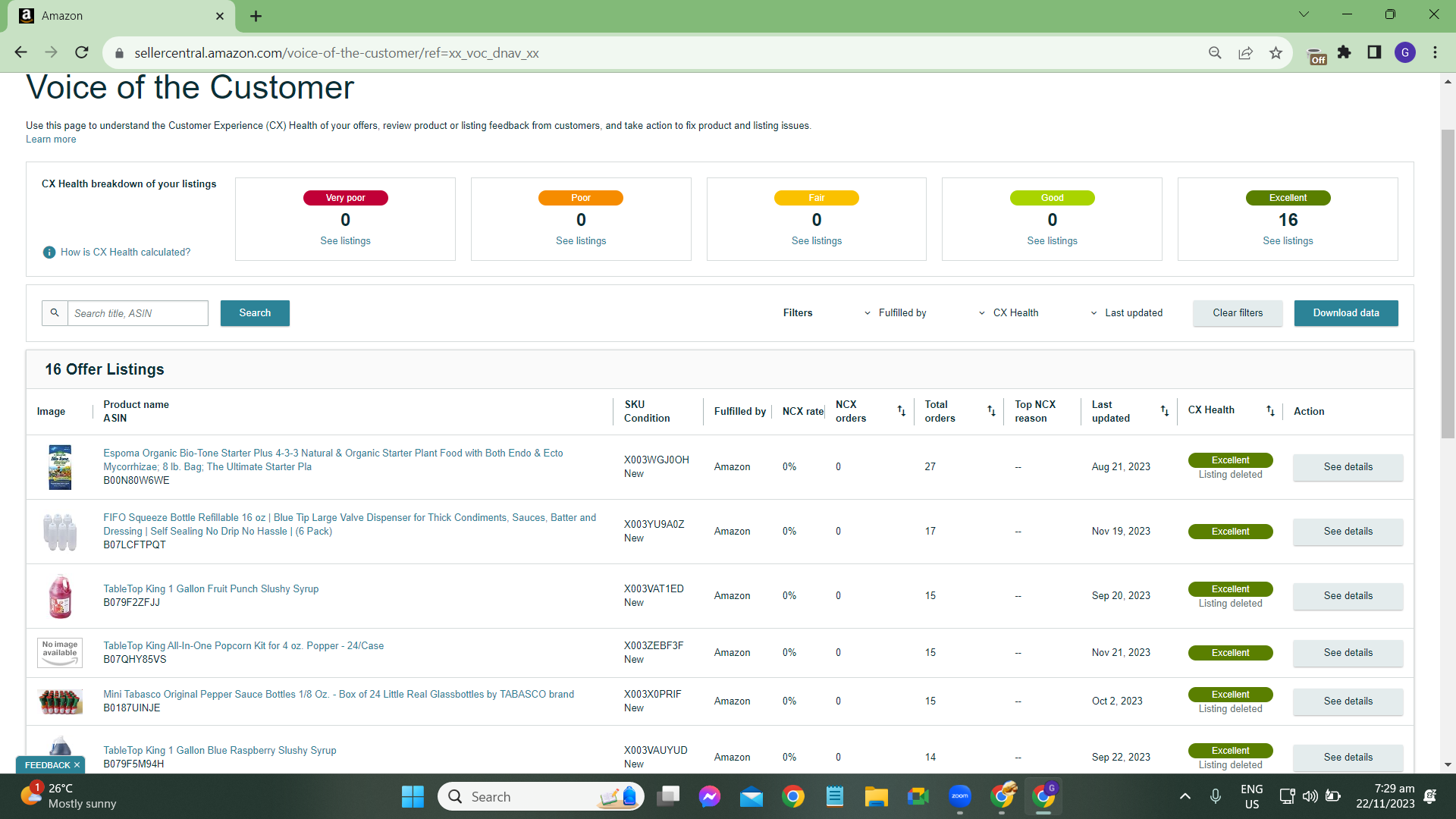Close the Amazon browser tab
The width and height of the screenshot is (1456, 819).
[220, 16]
